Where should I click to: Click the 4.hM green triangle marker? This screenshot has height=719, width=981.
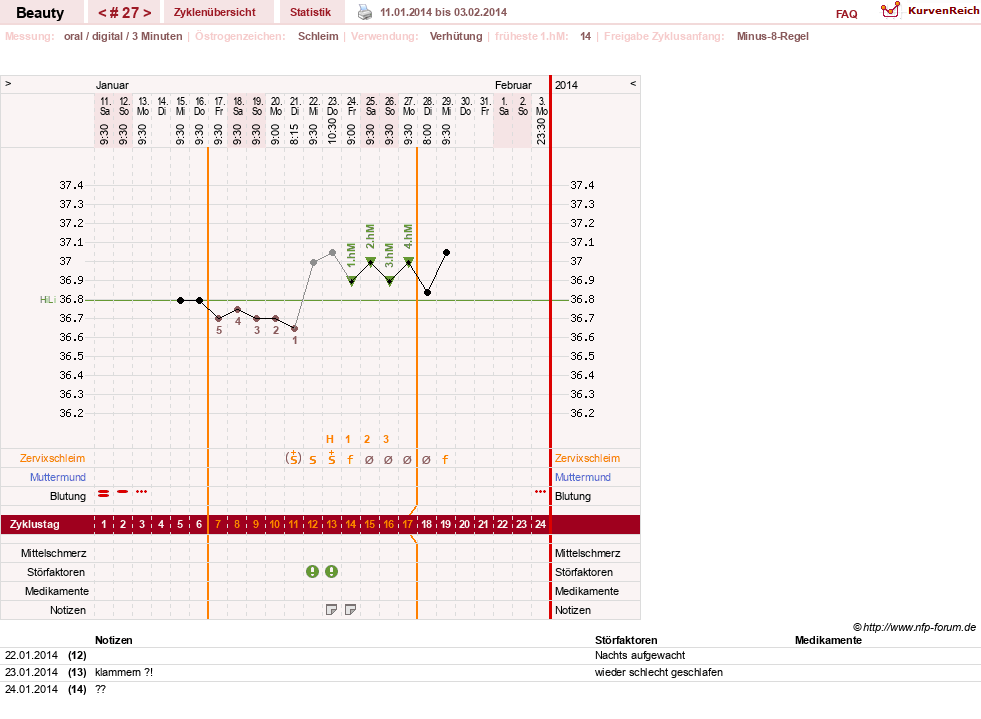[409, 262]
